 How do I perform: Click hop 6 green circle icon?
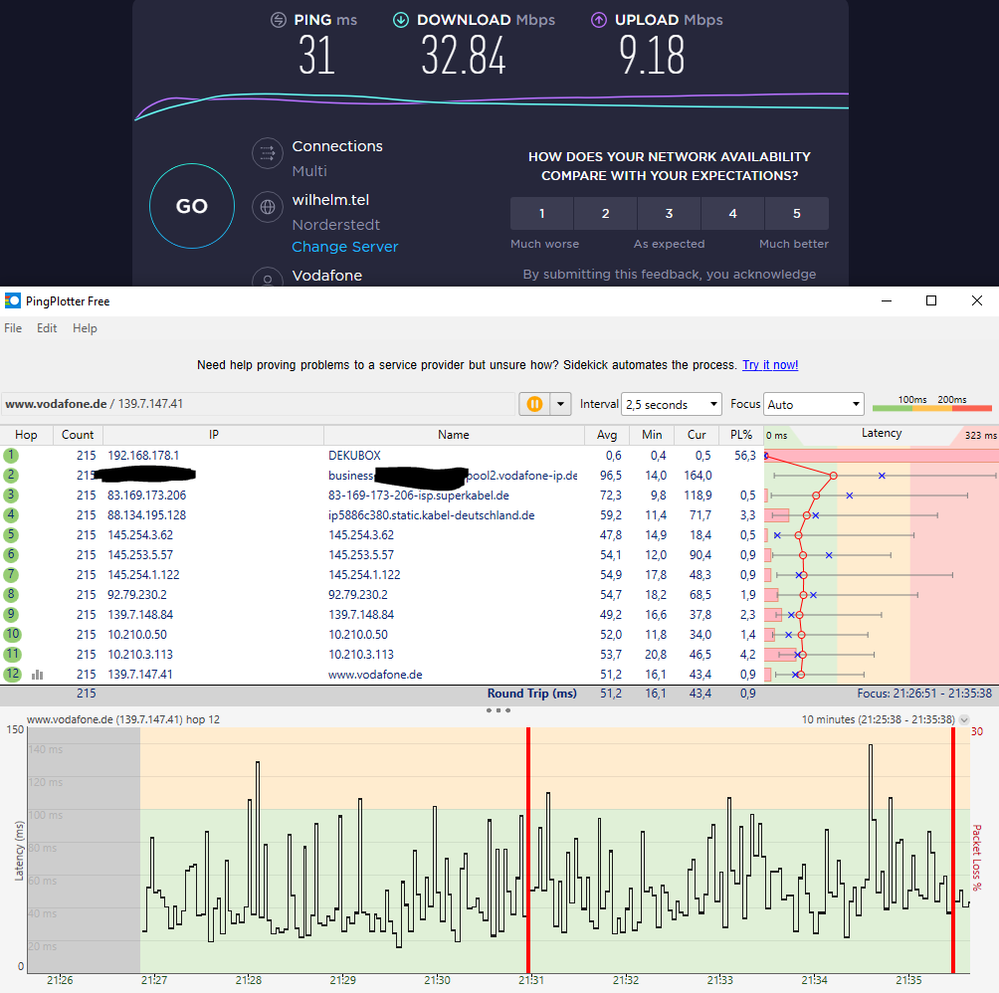(11, 554)
